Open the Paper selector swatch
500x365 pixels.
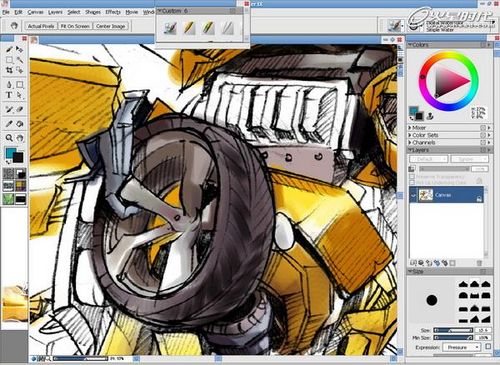(x=8, y=173)
